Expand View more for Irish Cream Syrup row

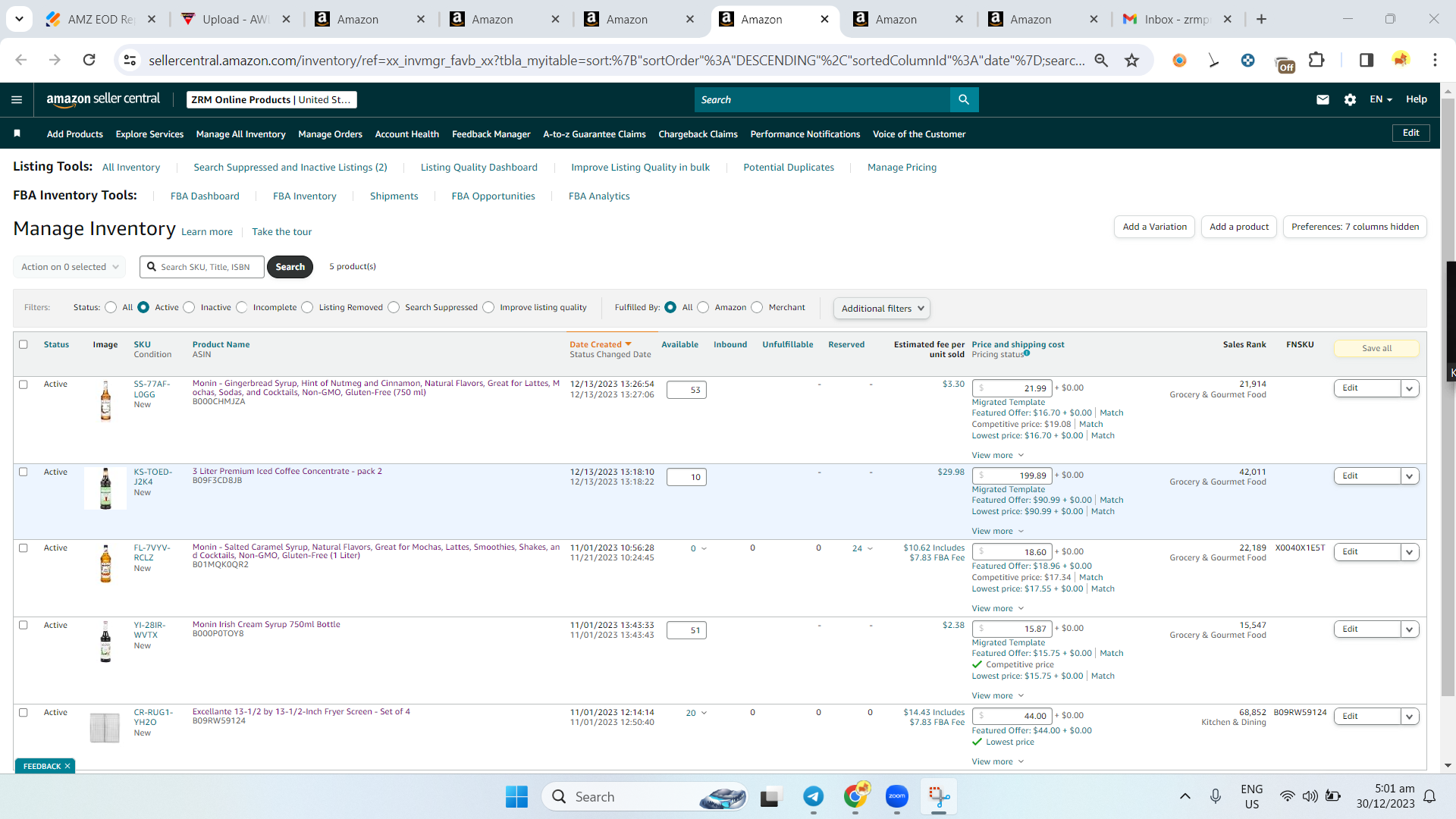click(x=998, y=695)
